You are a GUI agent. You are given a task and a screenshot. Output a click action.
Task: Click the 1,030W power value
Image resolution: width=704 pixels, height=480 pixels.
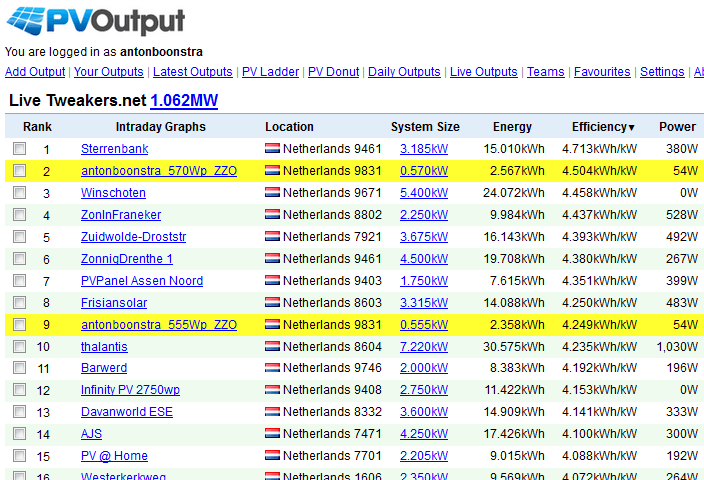pos(677,347)
